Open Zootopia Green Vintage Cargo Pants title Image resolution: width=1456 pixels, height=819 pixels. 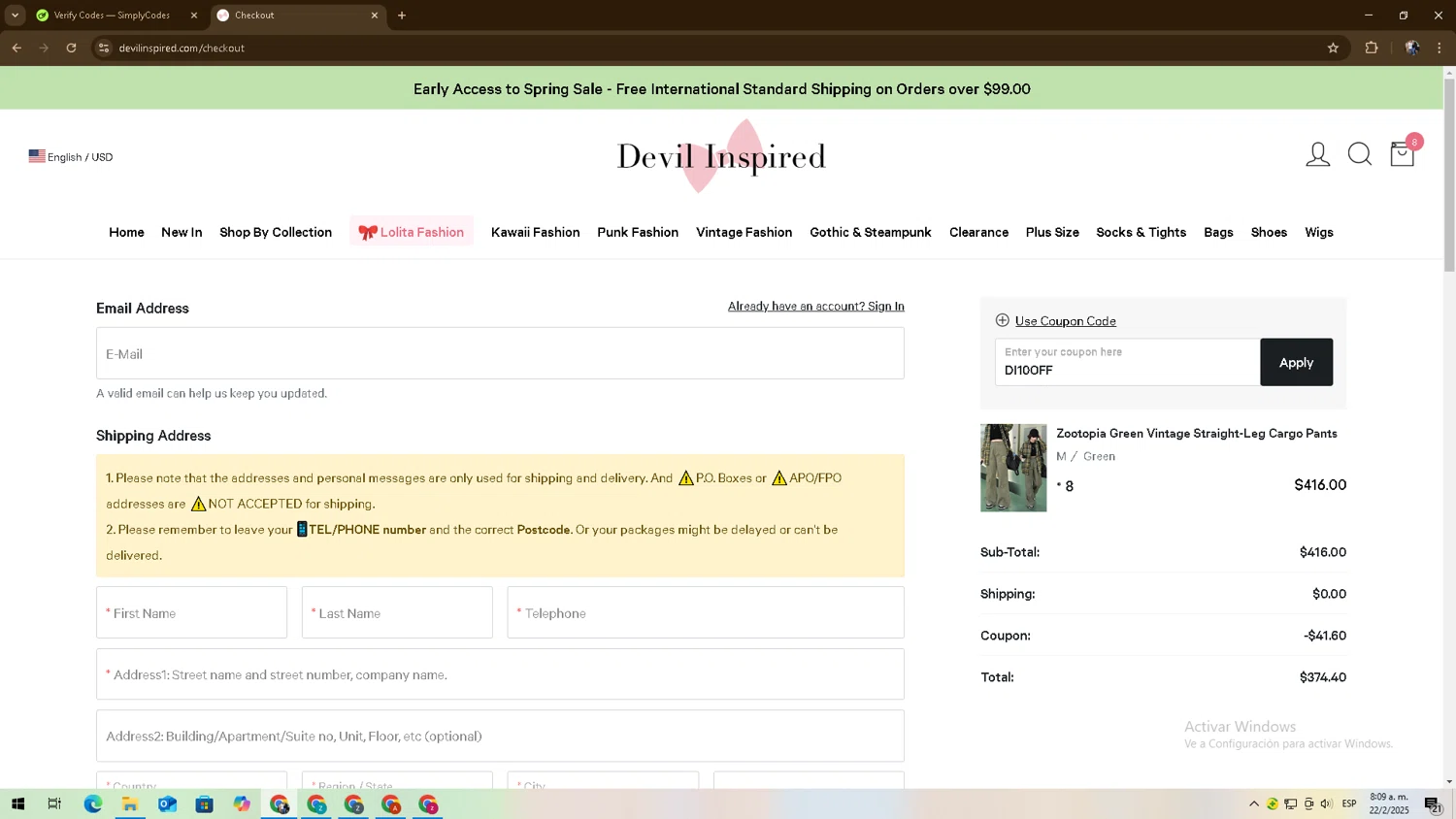click(1197, 434)
